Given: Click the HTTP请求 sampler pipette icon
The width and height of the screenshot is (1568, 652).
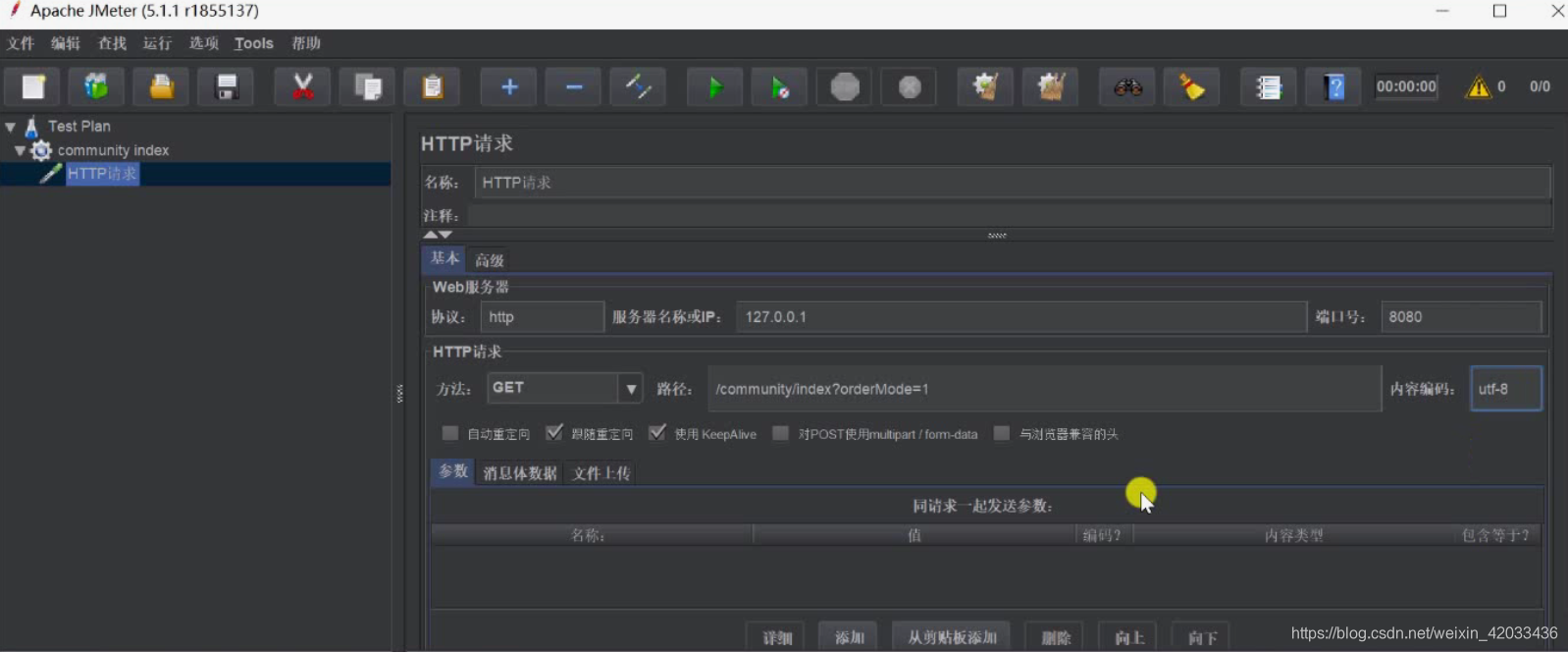Looking at the screenshot, I should [x=51, y=174].
